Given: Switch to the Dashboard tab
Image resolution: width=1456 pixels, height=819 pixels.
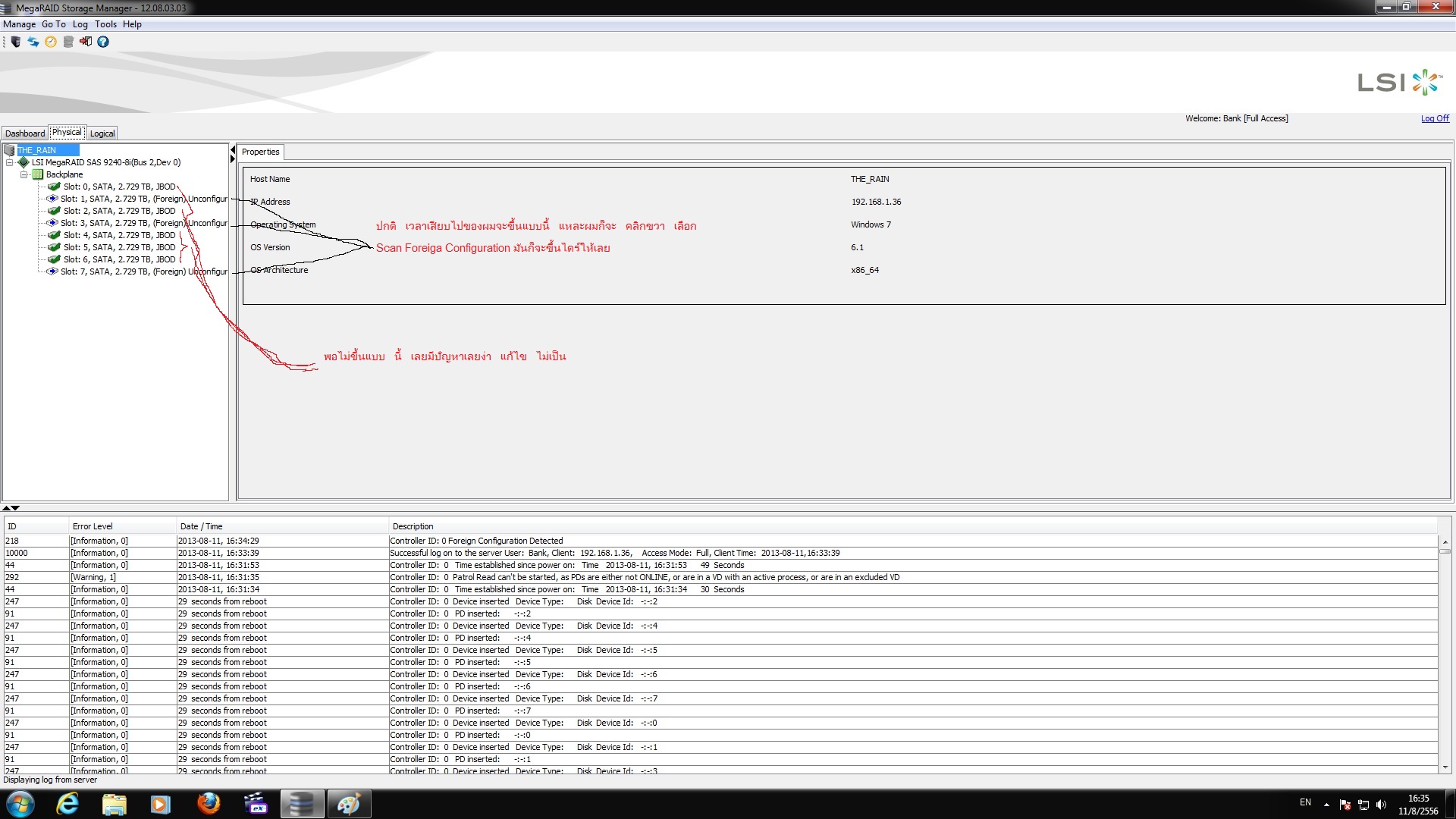Looking at the screenshot, I should tap(25, 133).
